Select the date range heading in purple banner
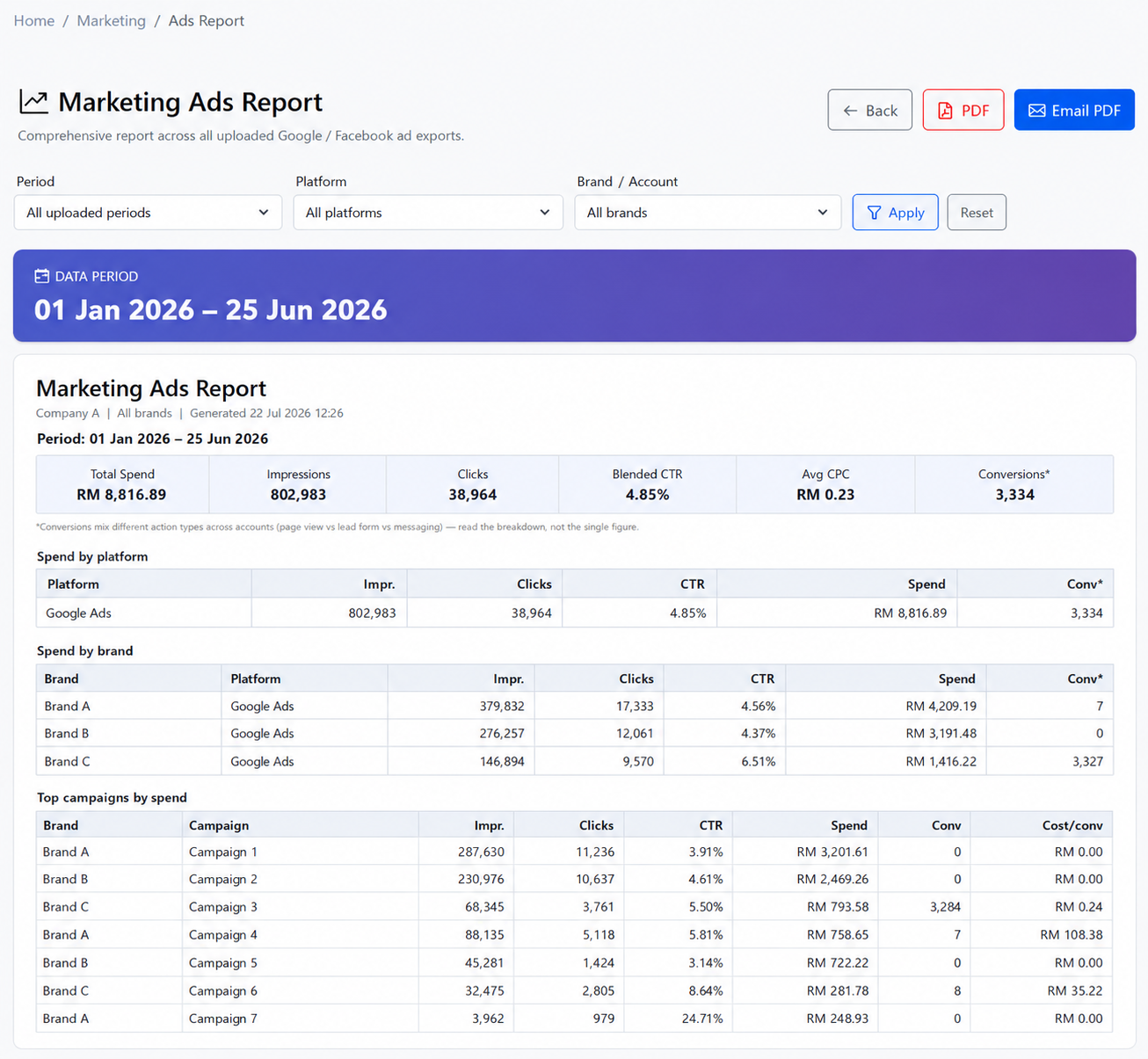The height and width of the screenshot is (1059, 1148). coord(210,309)
